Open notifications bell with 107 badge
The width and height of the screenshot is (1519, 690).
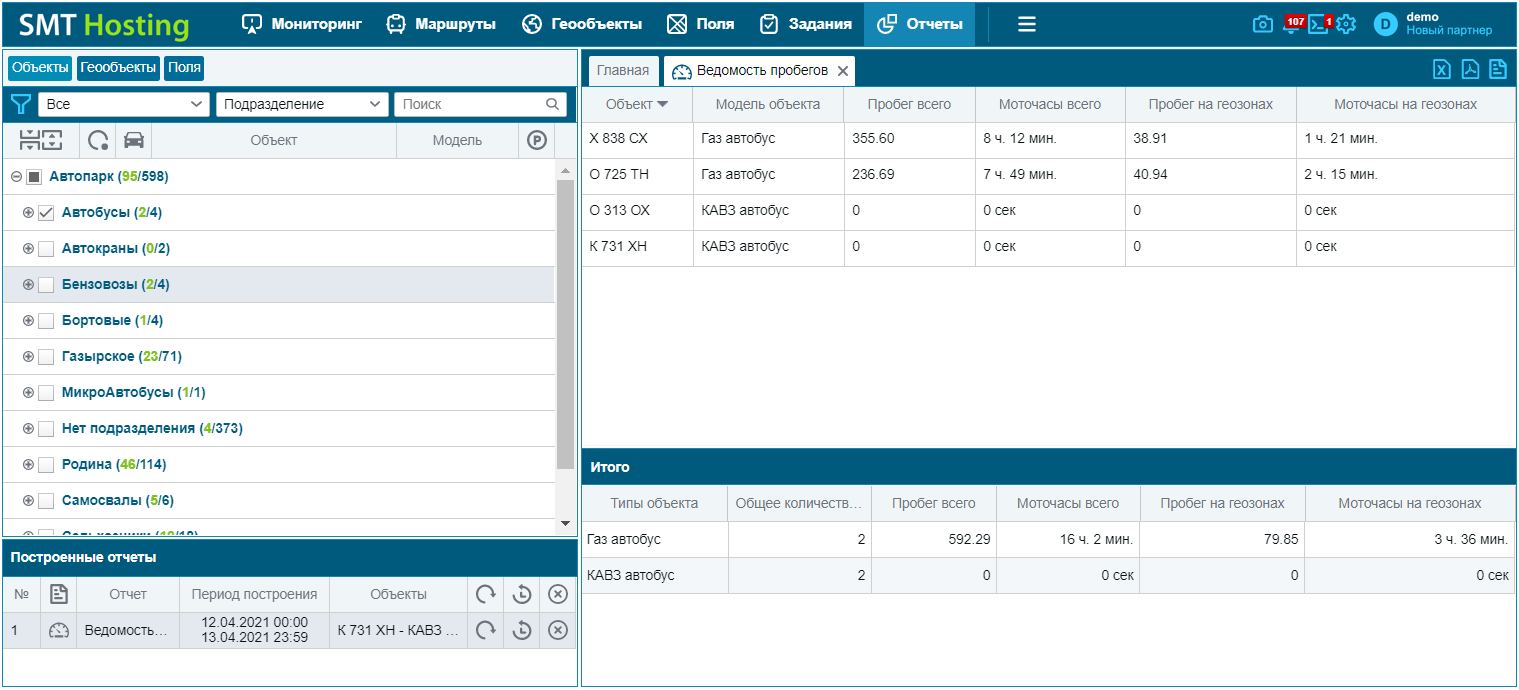point(1291,24)
